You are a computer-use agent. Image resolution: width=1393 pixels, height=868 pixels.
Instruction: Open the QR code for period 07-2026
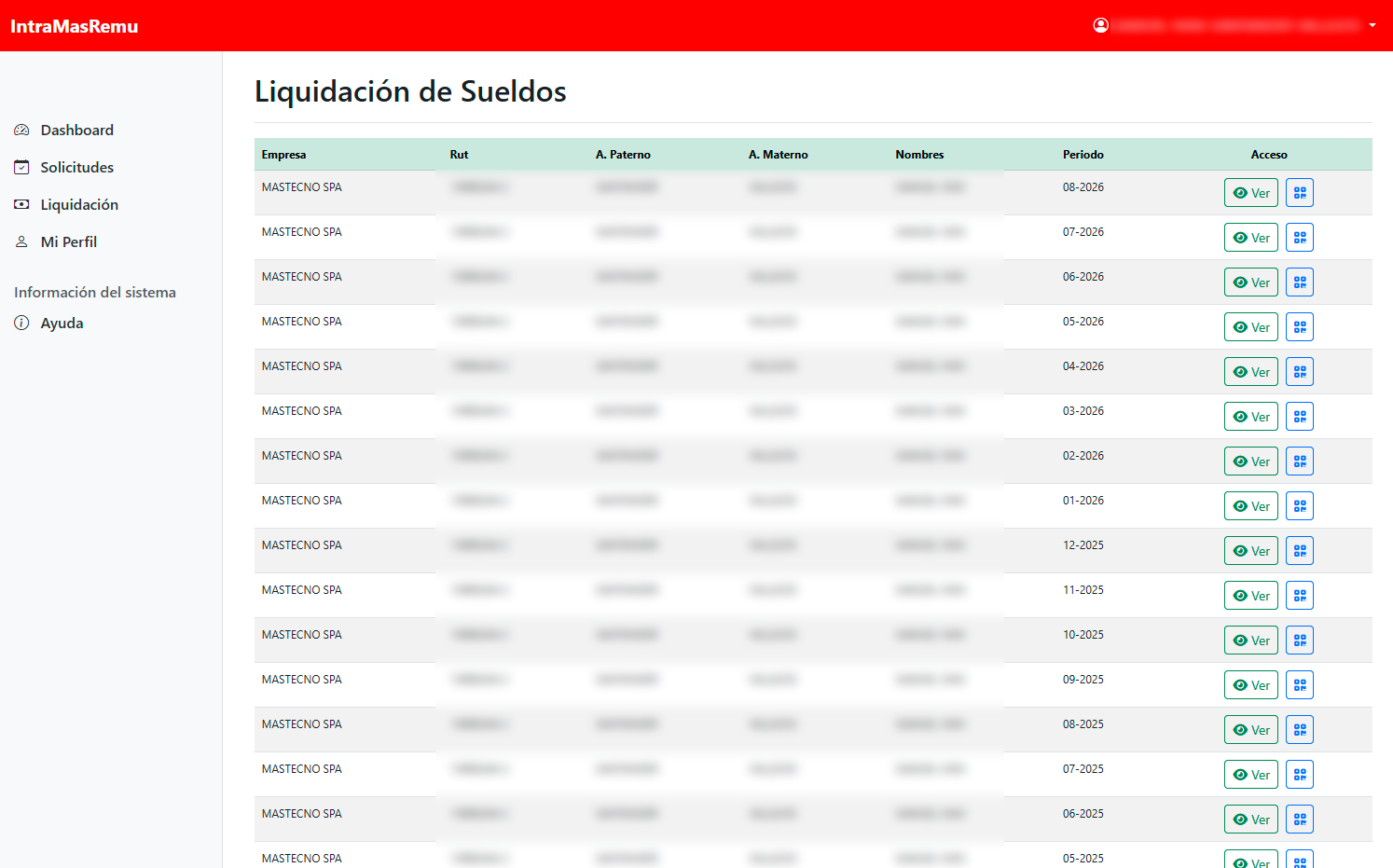coord(1300,238)
